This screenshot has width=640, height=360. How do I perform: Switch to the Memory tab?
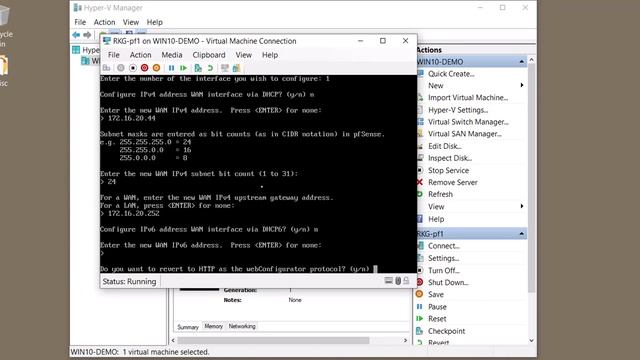click(213, 326)
